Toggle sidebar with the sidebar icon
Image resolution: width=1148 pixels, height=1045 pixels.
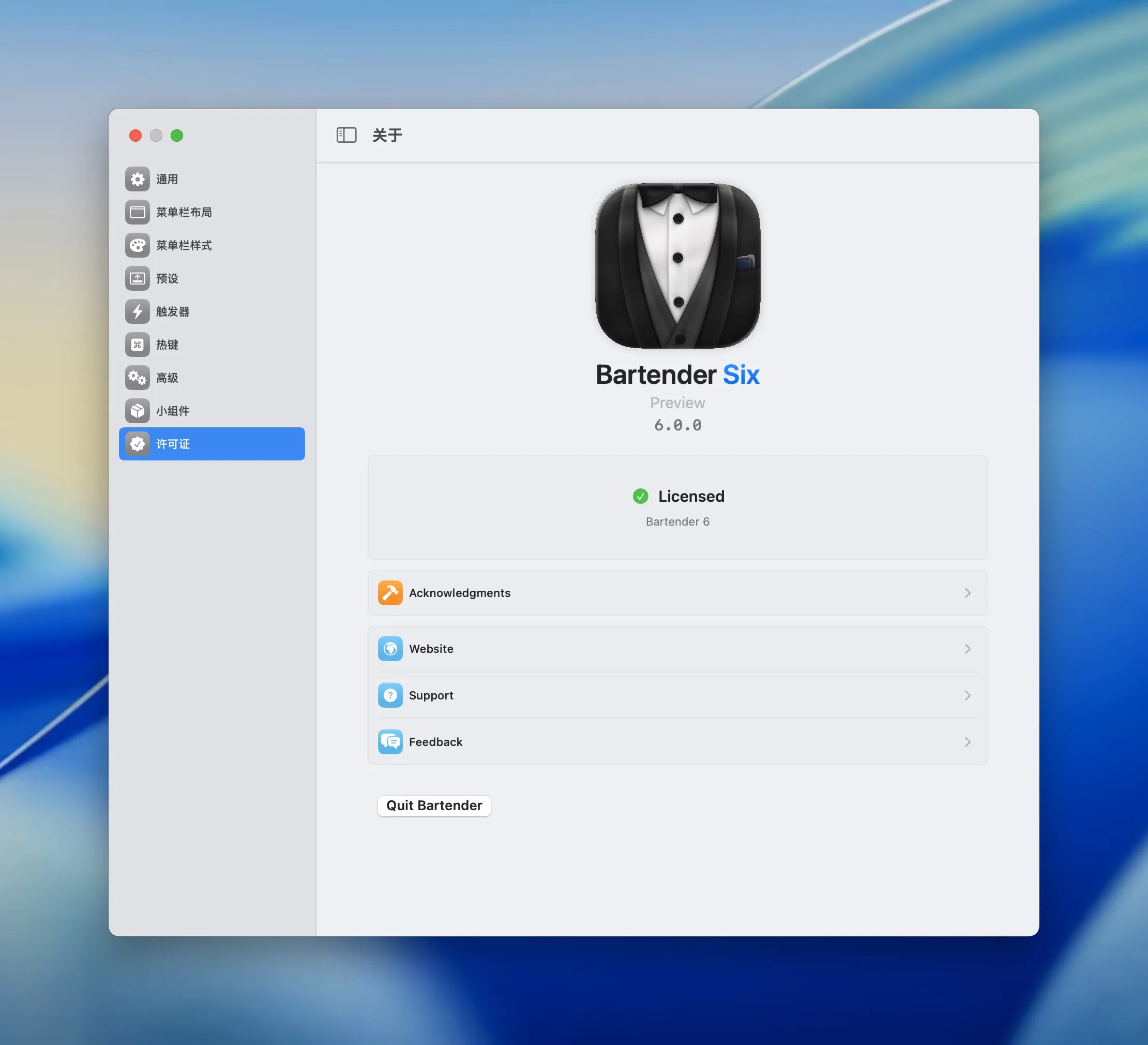346,135
